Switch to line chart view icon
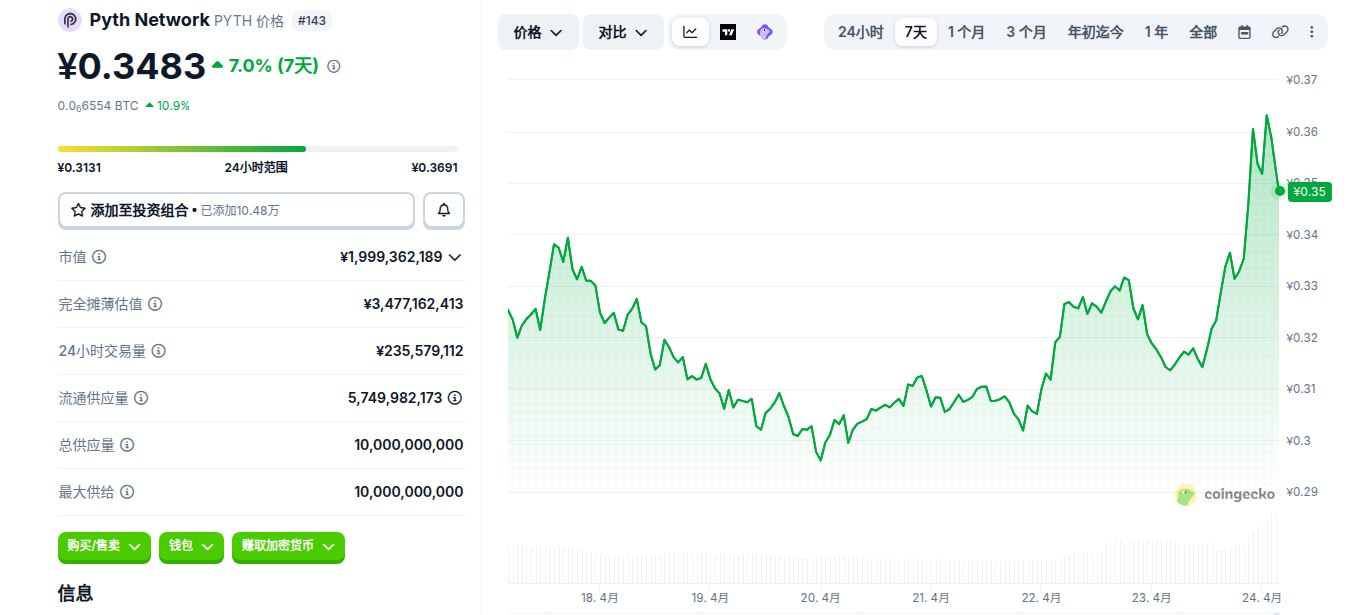The width and height of the screenshot is (1360, 615). pyautogui.click(x=691, y=32)
